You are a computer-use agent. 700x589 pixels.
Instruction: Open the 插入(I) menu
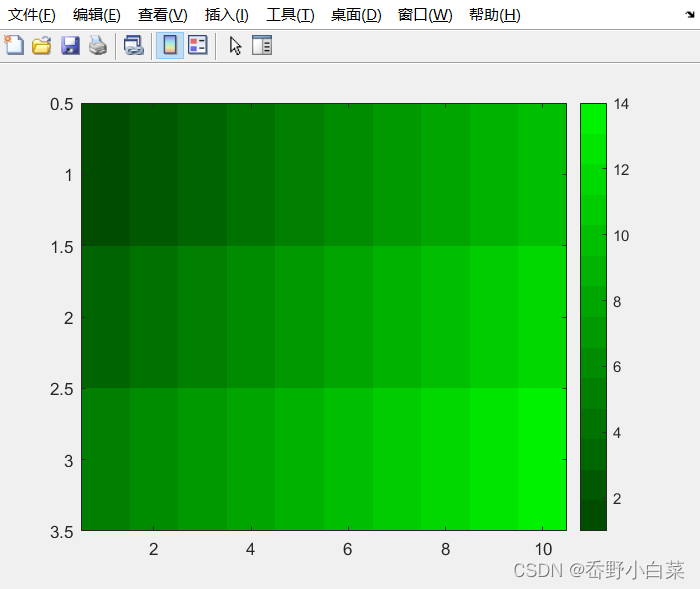[226, 15]
